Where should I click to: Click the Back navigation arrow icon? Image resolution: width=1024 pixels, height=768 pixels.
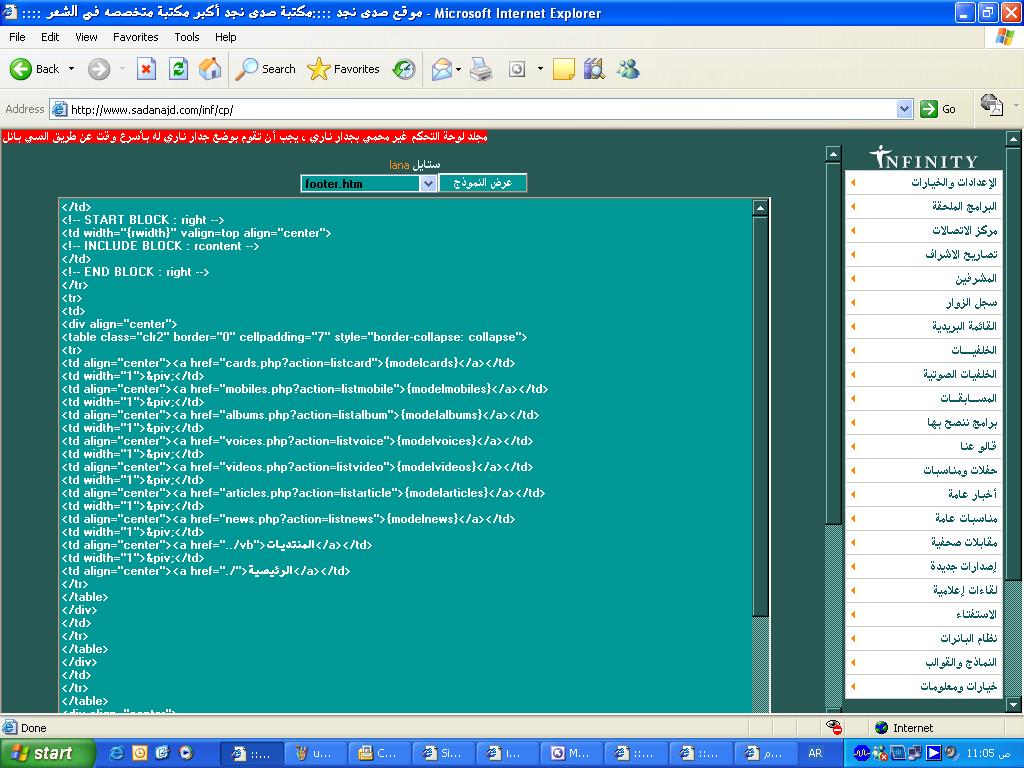tap(22, 69)
